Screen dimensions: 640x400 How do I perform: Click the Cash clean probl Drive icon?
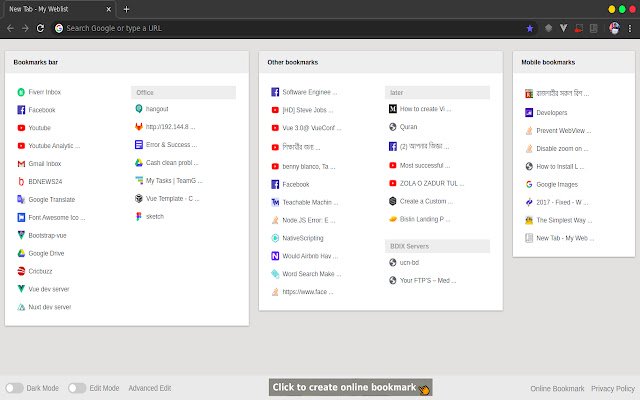[x=139, y=163]
